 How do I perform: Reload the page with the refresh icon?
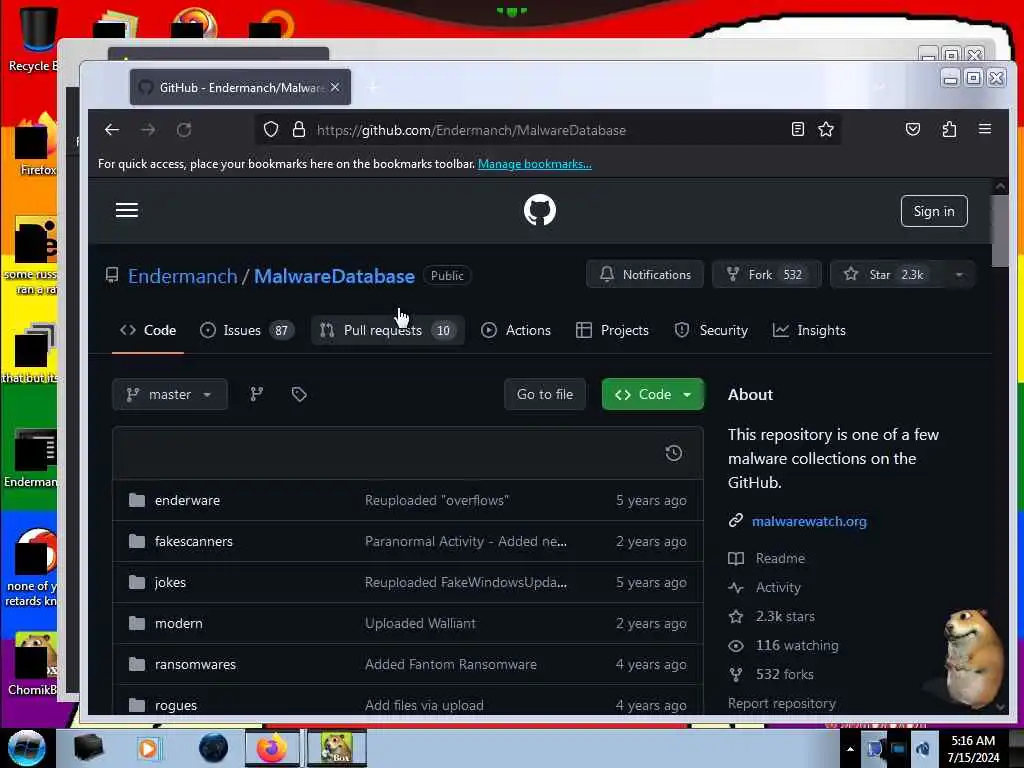coord(184,129)
